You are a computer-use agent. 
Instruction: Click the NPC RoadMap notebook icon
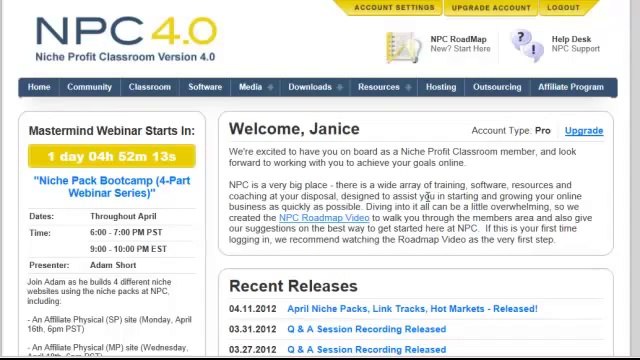(403, 47)
